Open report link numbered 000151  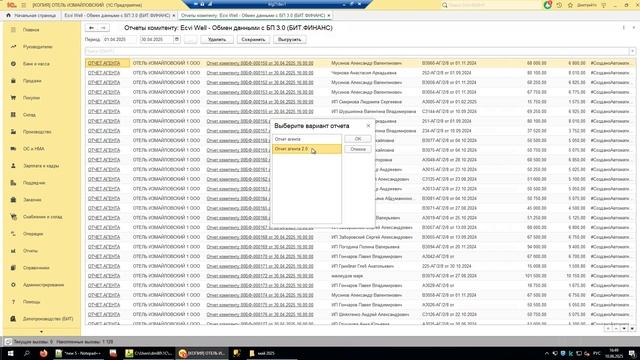coord(260,73)
